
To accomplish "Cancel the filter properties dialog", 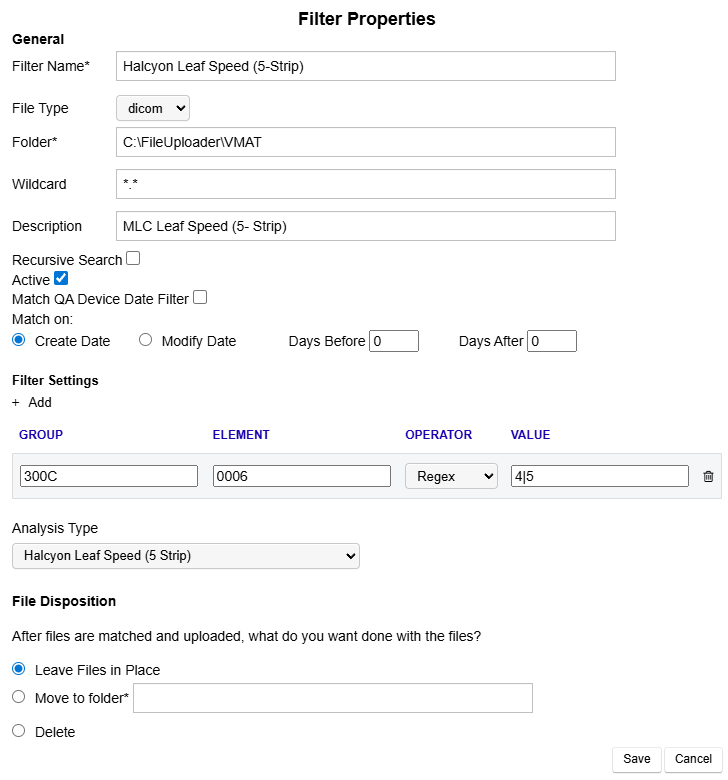I will click(693, 759).
